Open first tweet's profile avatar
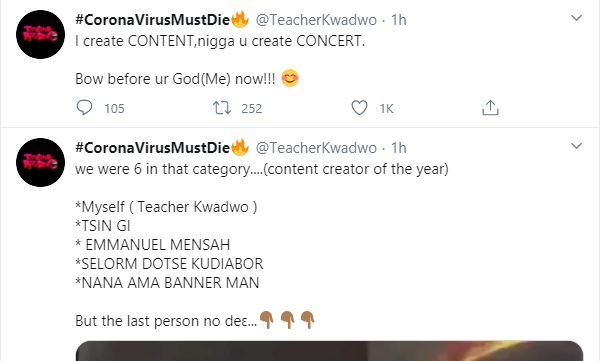This screenshot has width=602, height=361. click(40, 35)
